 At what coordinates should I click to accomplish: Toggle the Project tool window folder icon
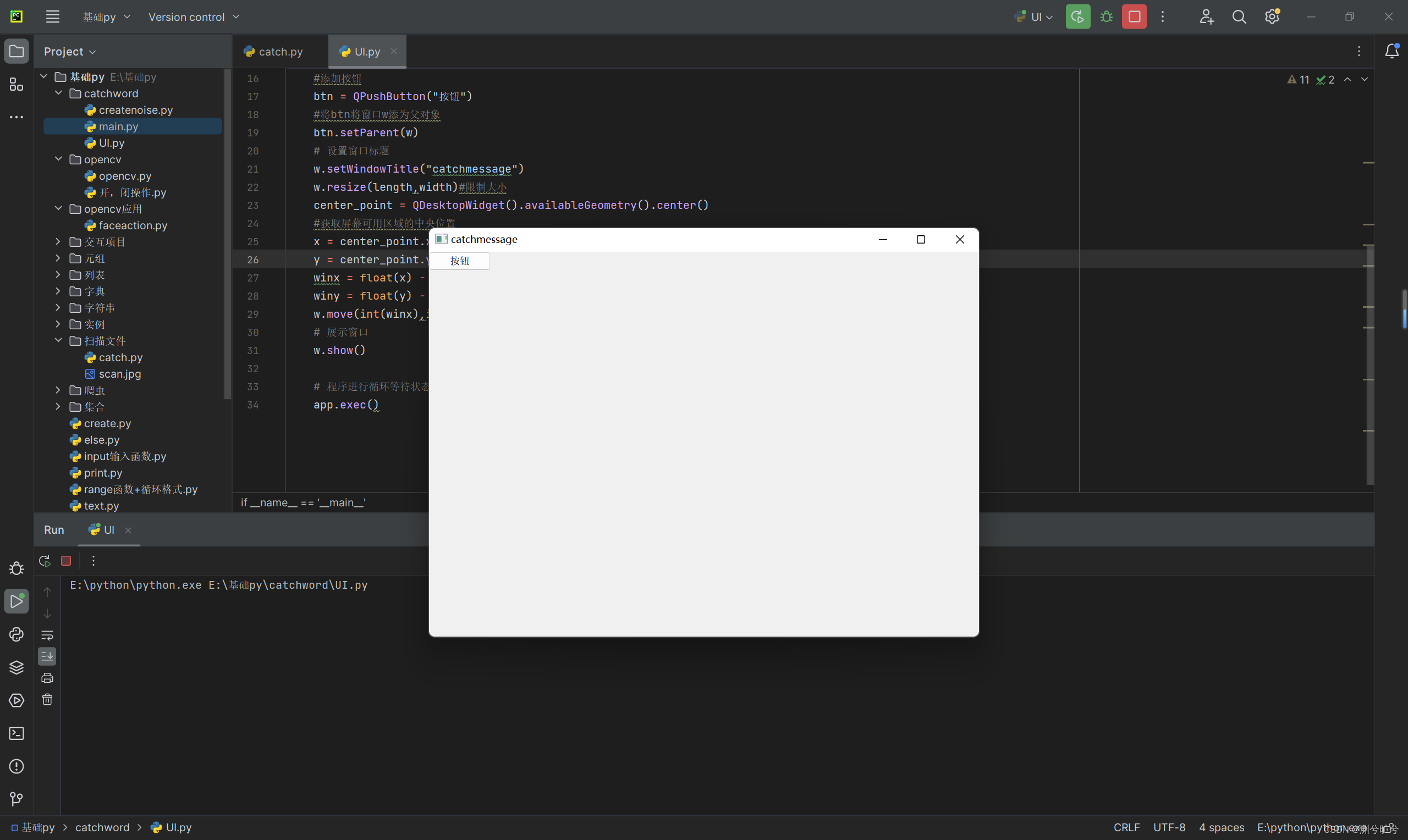coord(16,52)
